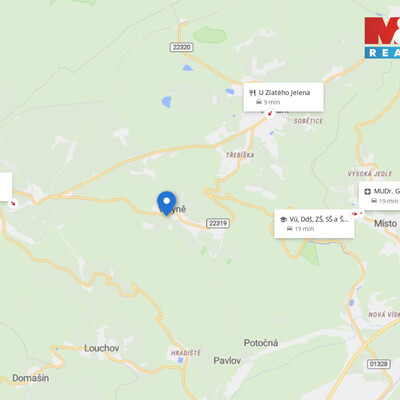Click the M&M Reality logo
The width and height of the screenshot is (400, 400).
[x=382, y=38]
